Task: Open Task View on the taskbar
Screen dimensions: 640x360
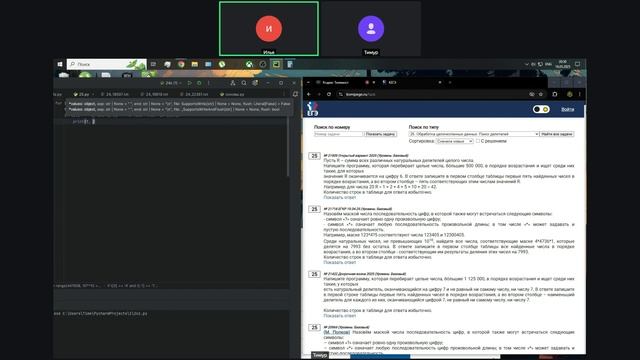Action: click(153, 64)
